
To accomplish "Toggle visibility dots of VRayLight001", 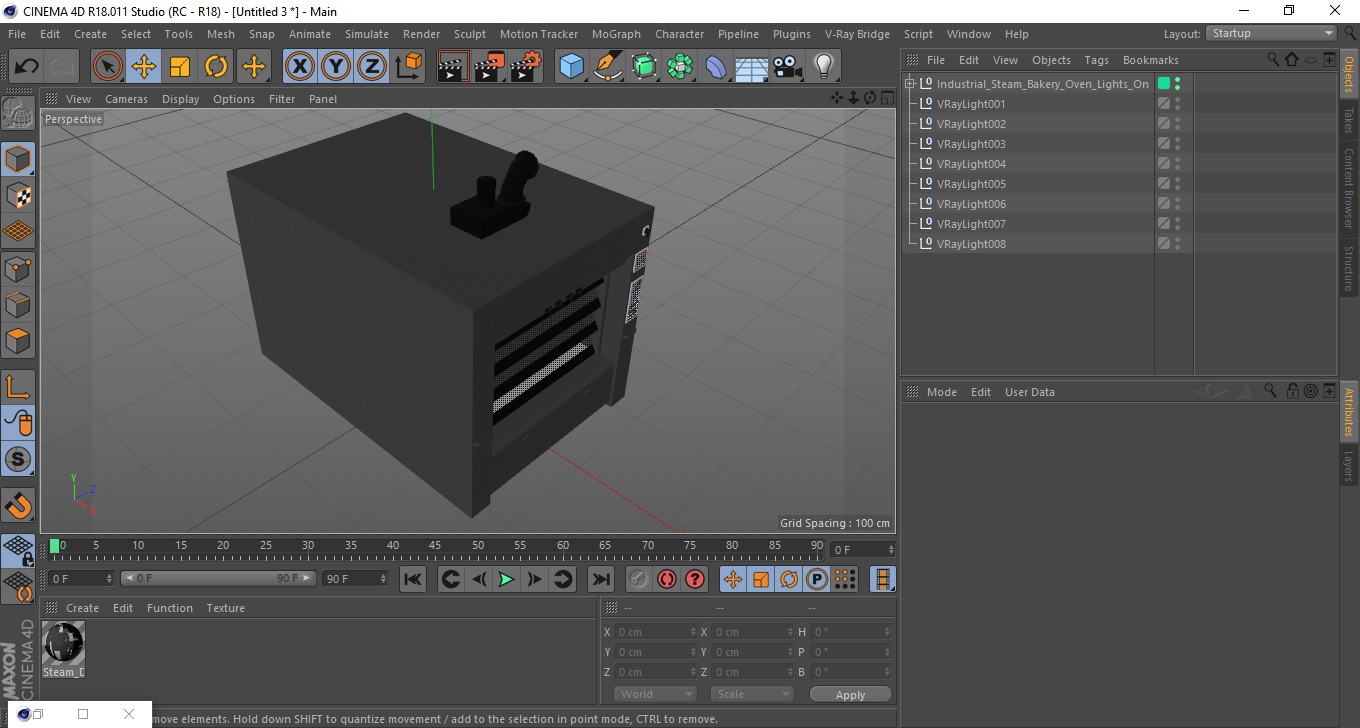I will 1178,104.
